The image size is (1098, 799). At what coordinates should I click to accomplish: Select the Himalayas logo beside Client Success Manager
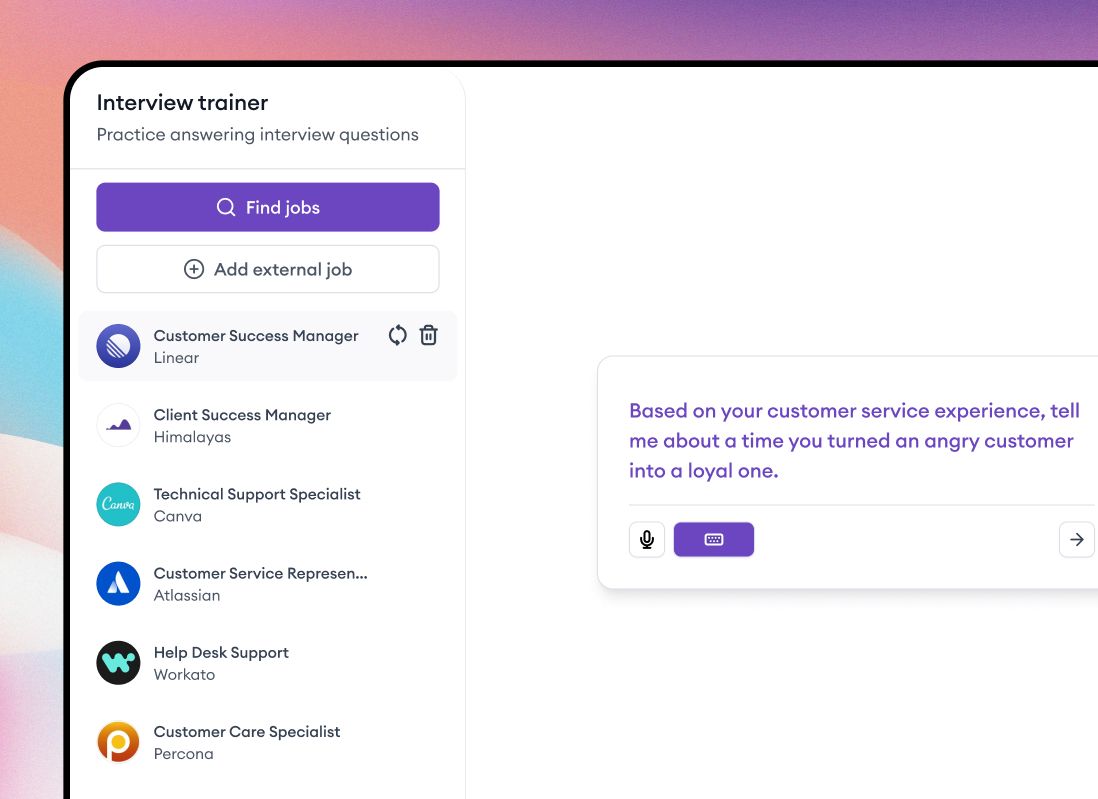pyautogui.click(x=118, y=425)
